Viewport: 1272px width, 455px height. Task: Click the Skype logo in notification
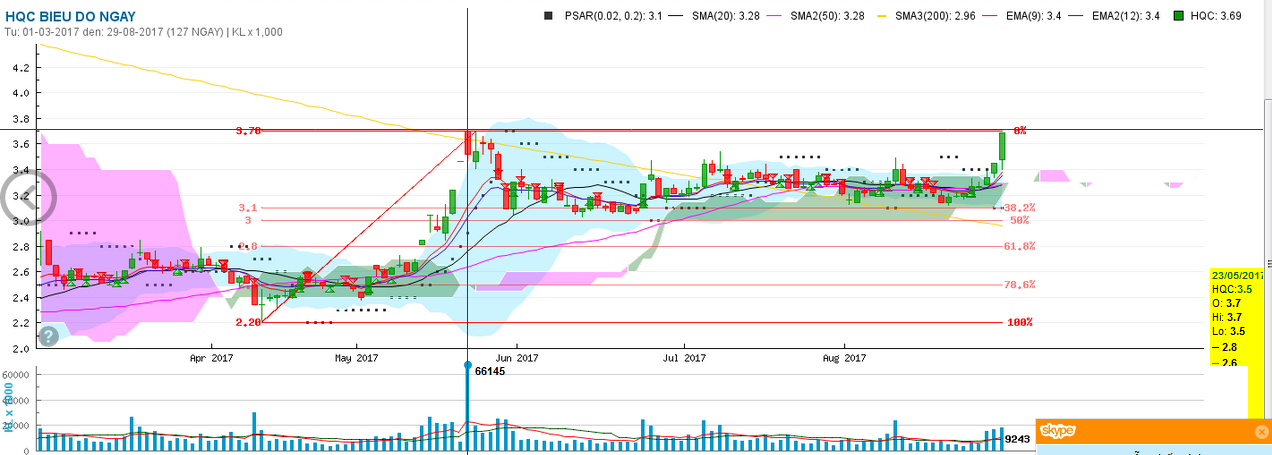coord(1058,431)
